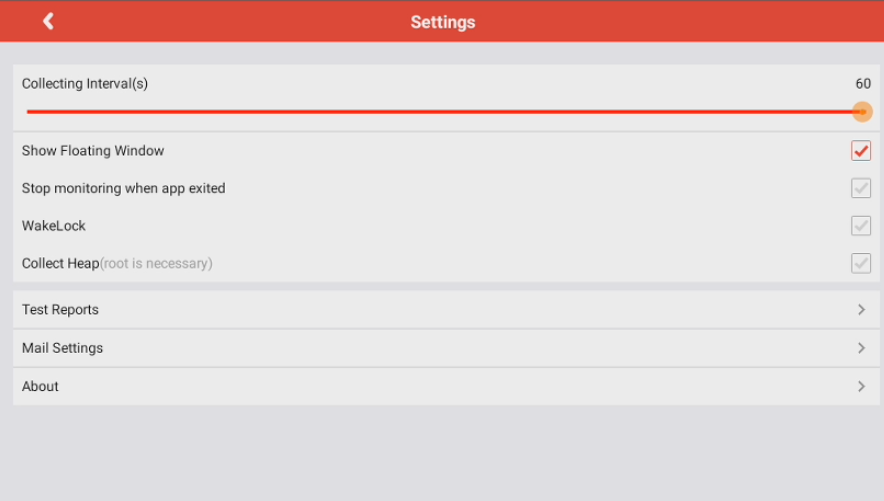Toggle the Collect Heap checkbox
The width and height of the screenshot is (884, 501).
pos(861,263)
